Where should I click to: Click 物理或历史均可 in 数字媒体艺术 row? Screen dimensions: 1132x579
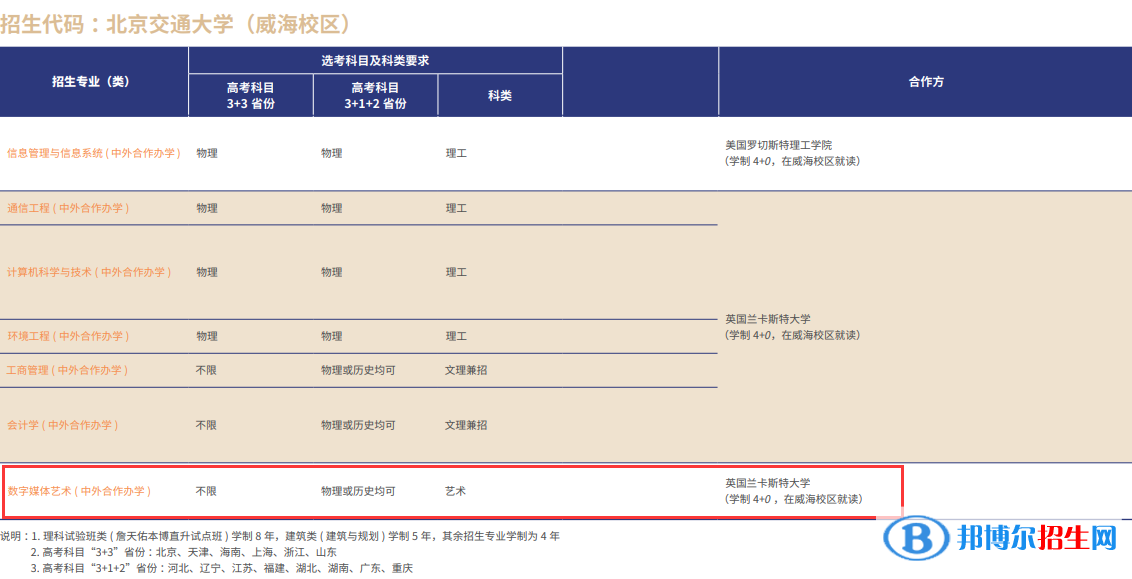coord(358,491)
